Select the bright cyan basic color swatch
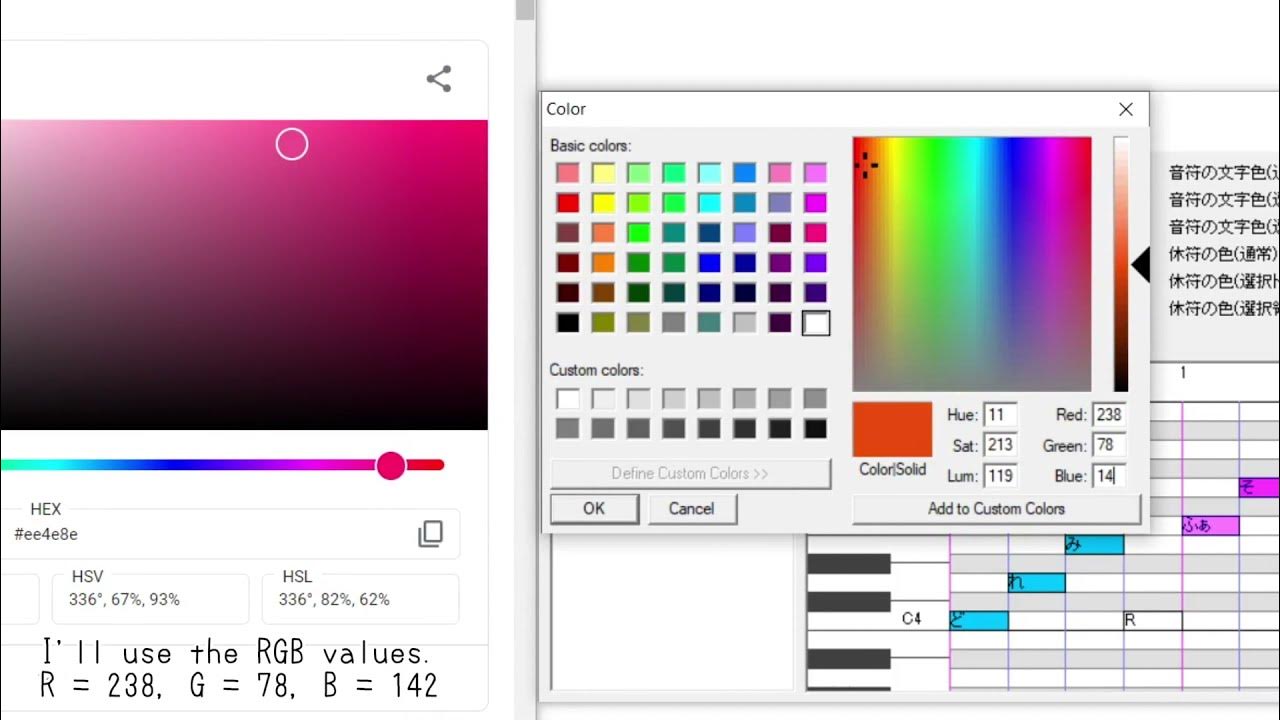Image resolution: width=1280 pixels, height=720 pixels. click(x=709, y=203)
